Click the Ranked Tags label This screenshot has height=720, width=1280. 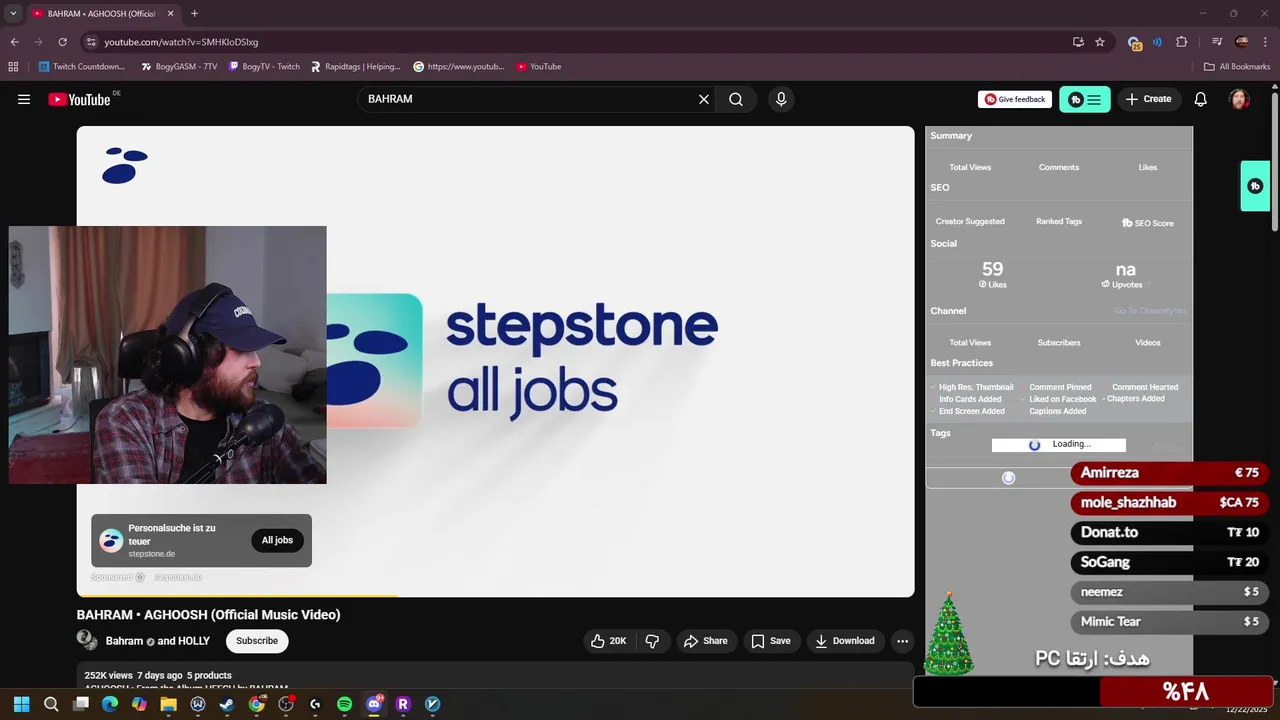pyautogui.click(x=1059, y=221)
